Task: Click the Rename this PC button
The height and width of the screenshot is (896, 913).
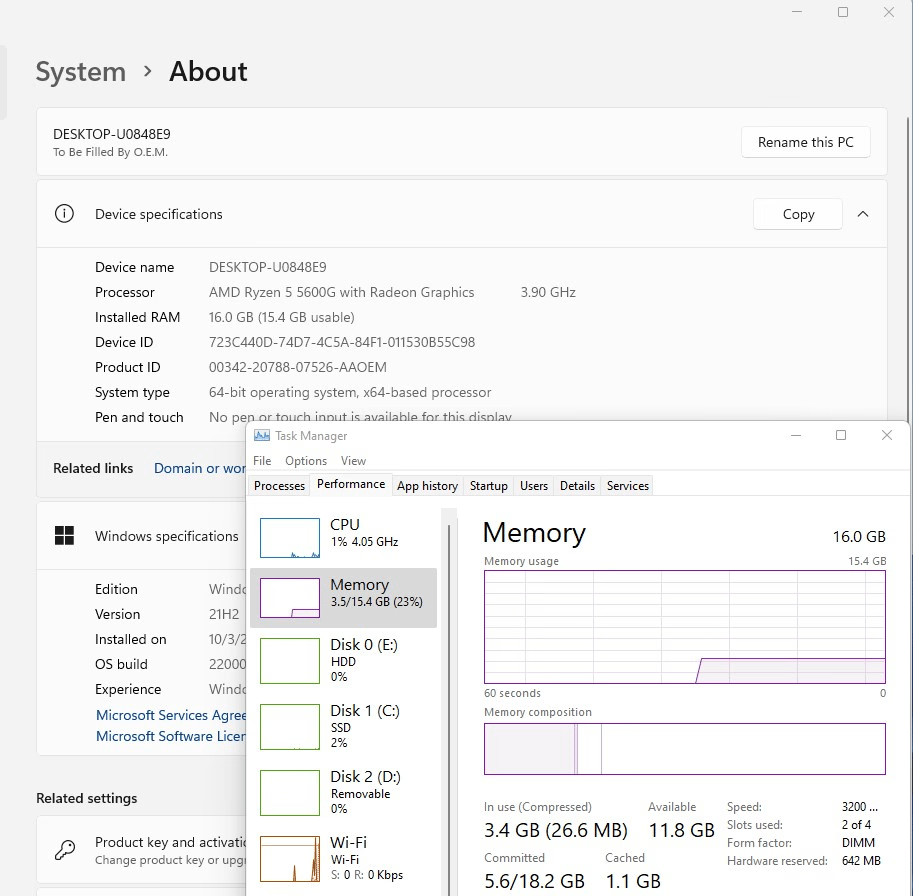Action: pyautogui.click(x=805, y=142)
